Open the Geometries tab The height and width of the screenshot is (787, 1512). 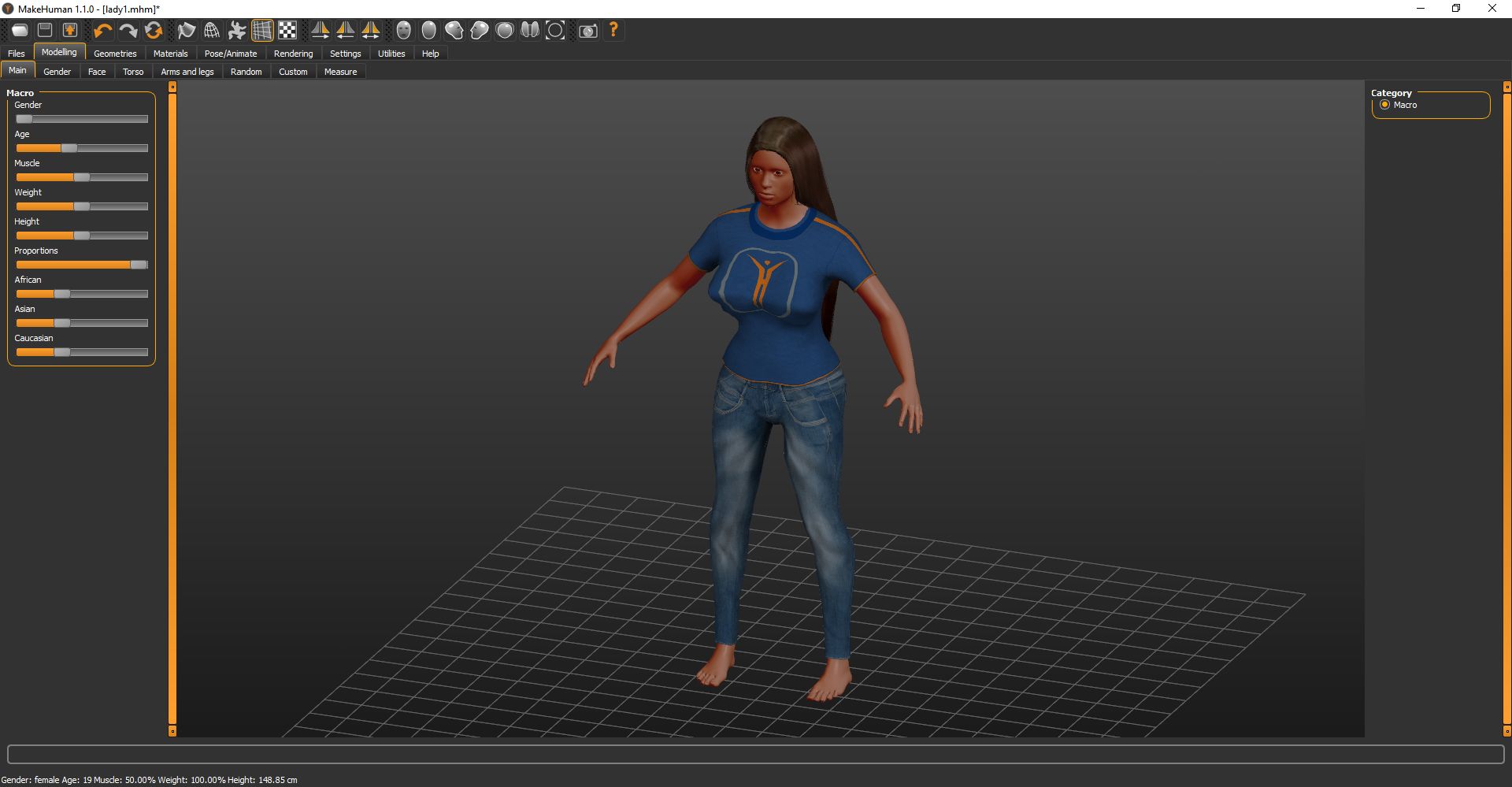point(115,54)
